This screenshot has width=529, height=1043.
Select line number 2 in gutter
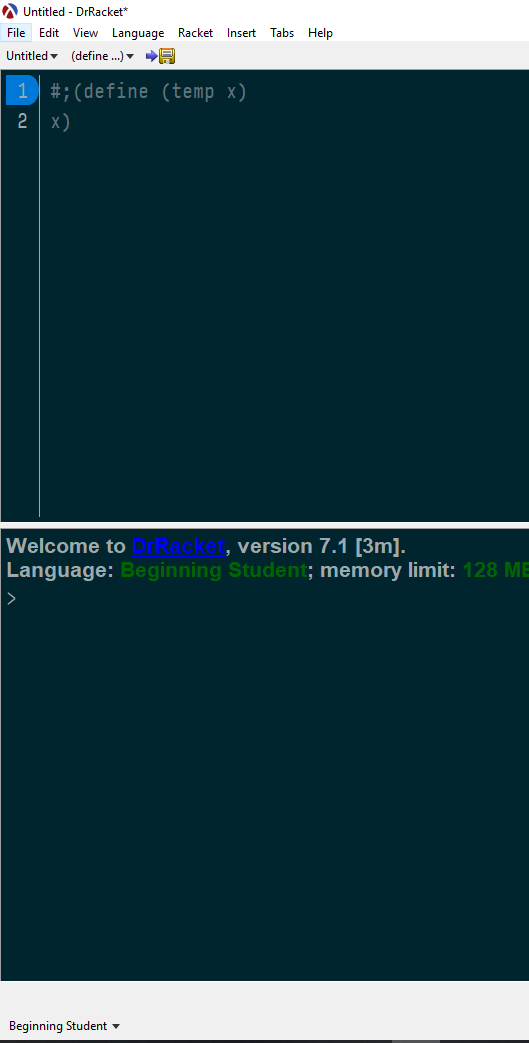(23, 122)
